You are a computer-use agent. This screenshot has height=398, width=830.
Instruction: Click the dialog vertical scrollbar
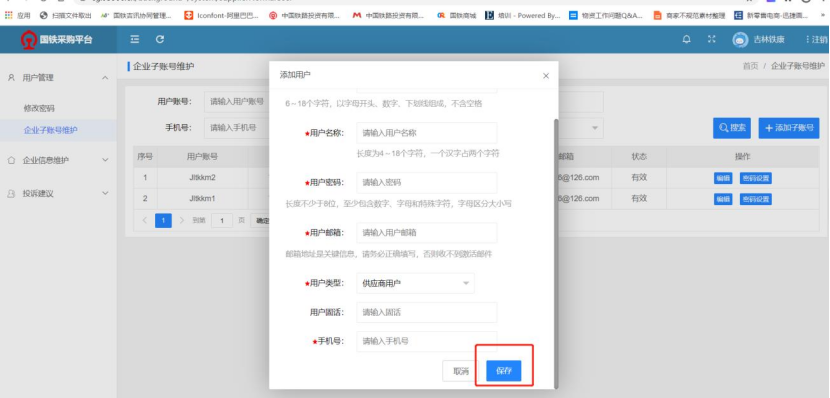(555, 253)
